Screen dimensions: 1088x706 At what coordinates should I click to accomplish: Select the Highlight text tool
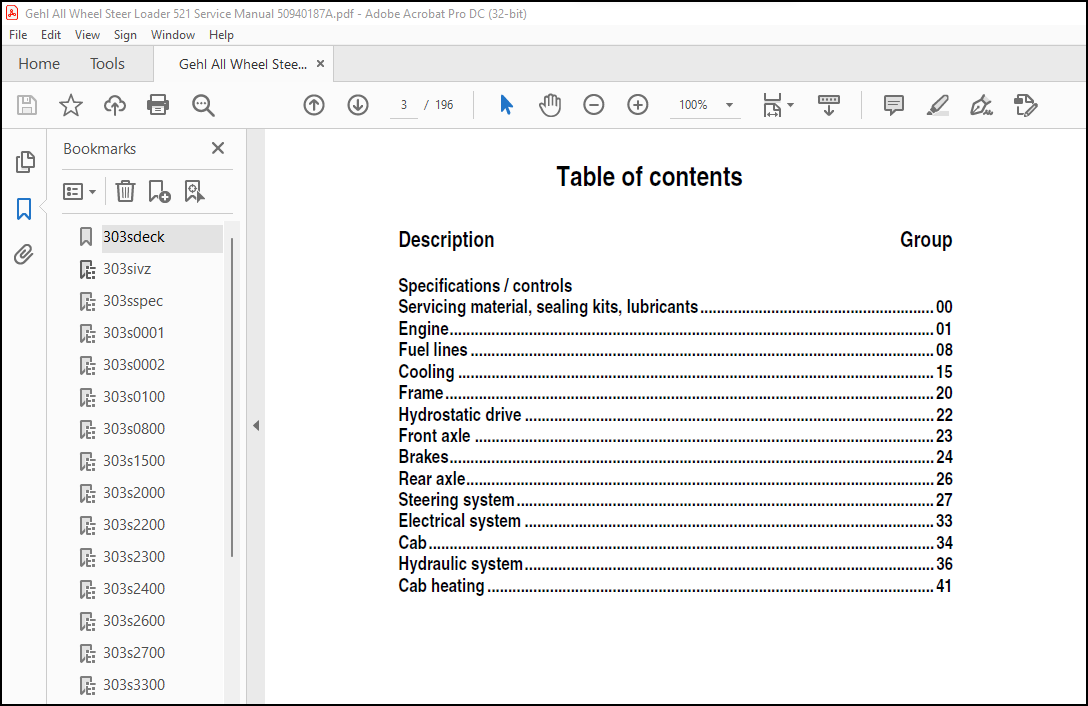[937, 106]
